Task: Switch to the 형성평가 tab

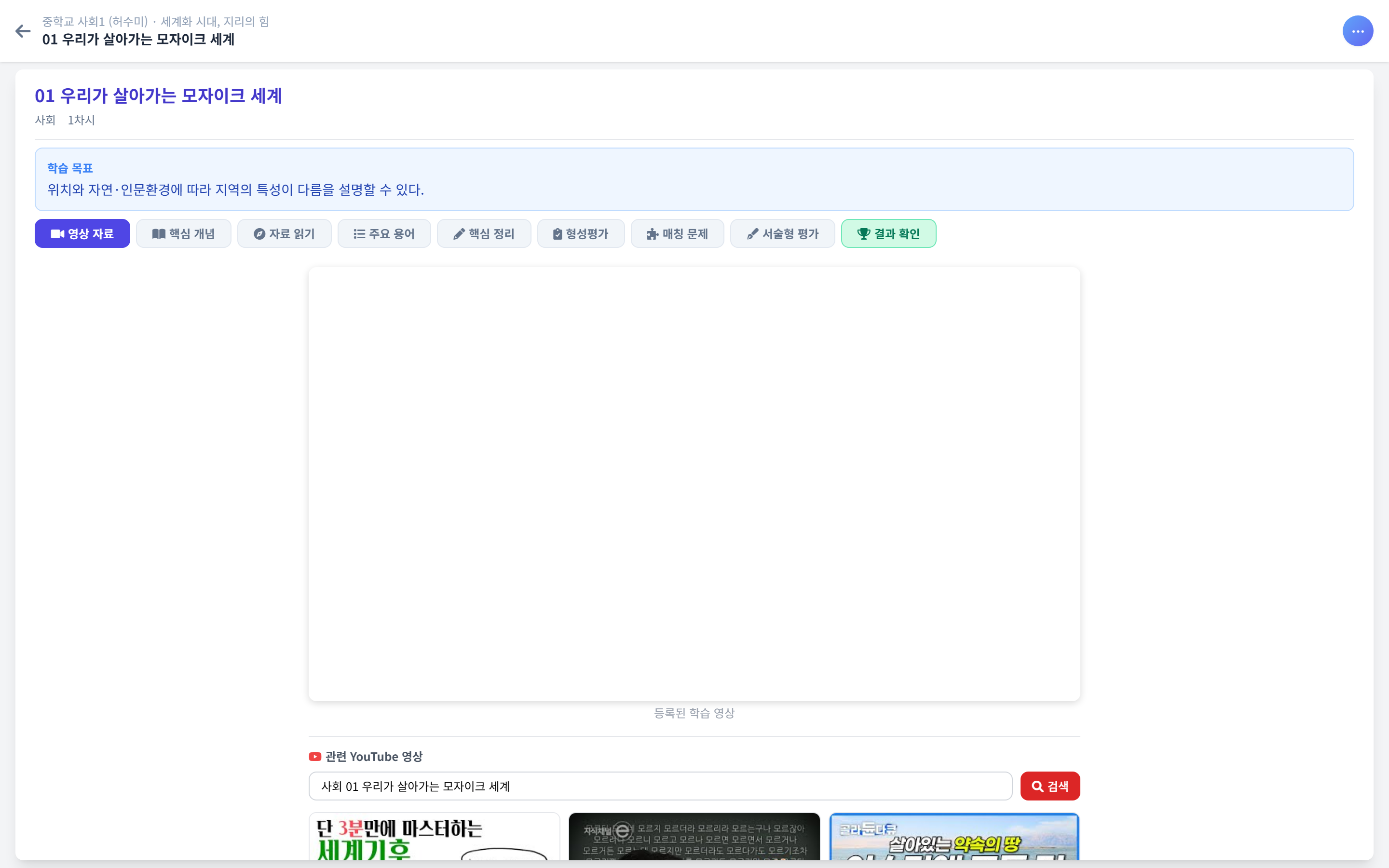Action: coord(581,233)
